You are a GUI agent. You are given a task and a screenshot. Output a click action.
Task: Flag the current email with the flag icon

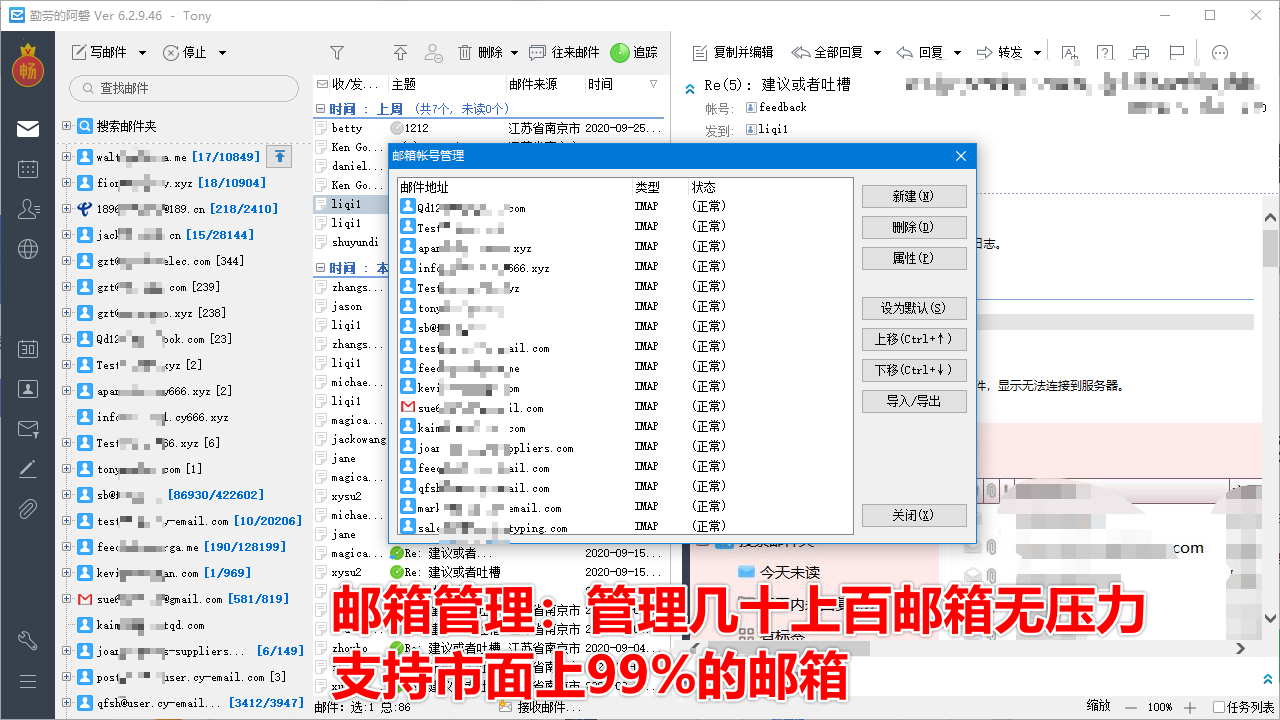coord(1176,52)
